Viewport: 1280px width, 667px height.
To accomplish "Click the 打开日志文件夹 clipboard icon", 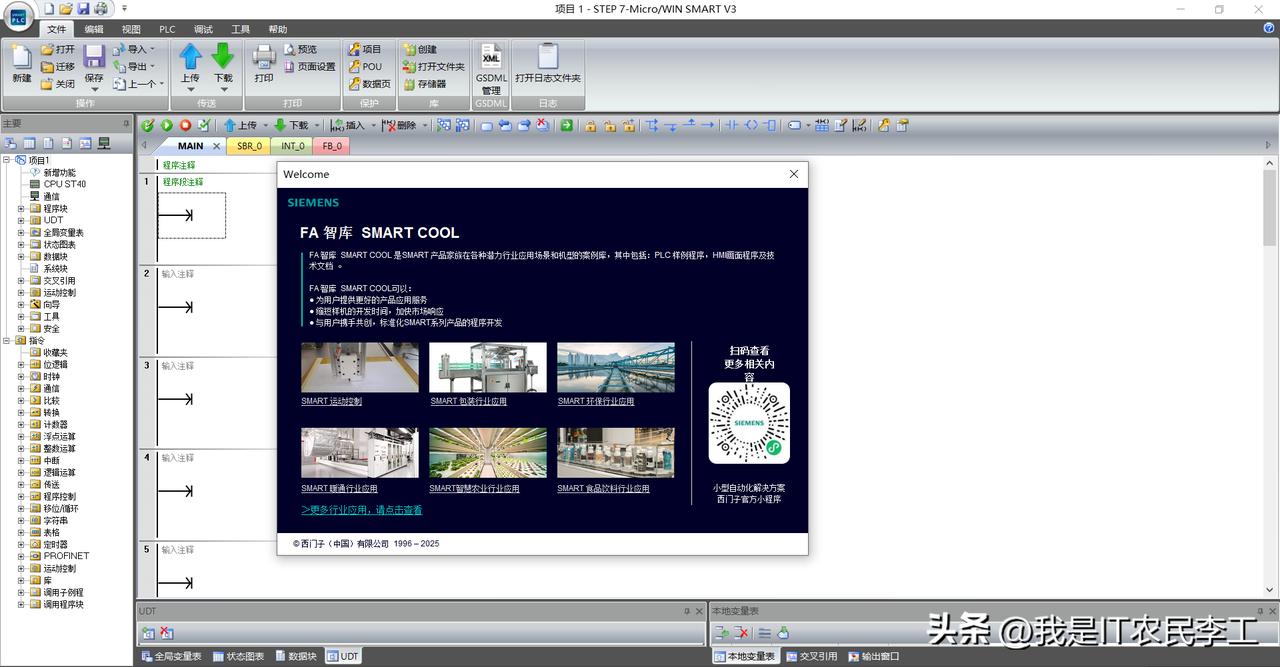I will coord(548,56).
